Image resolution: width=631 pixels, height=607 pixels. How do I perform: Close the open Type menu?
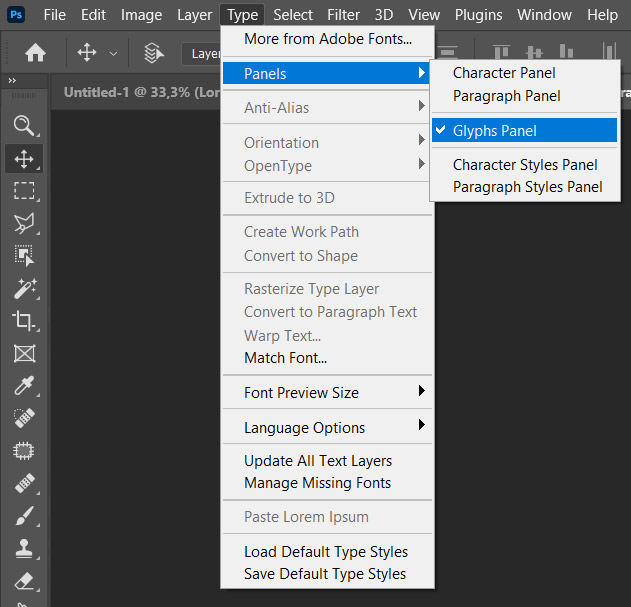[242, 15]
